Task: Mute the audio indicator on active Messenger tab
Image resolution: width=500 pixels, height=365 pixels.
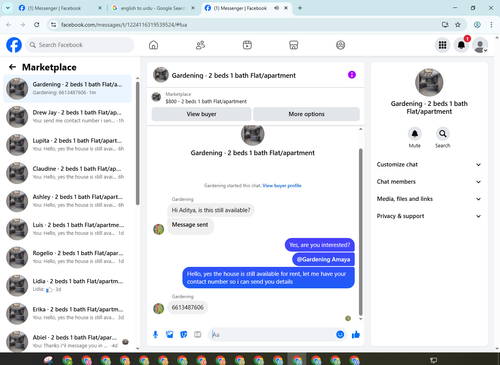Action: click(x=276, y=8)
